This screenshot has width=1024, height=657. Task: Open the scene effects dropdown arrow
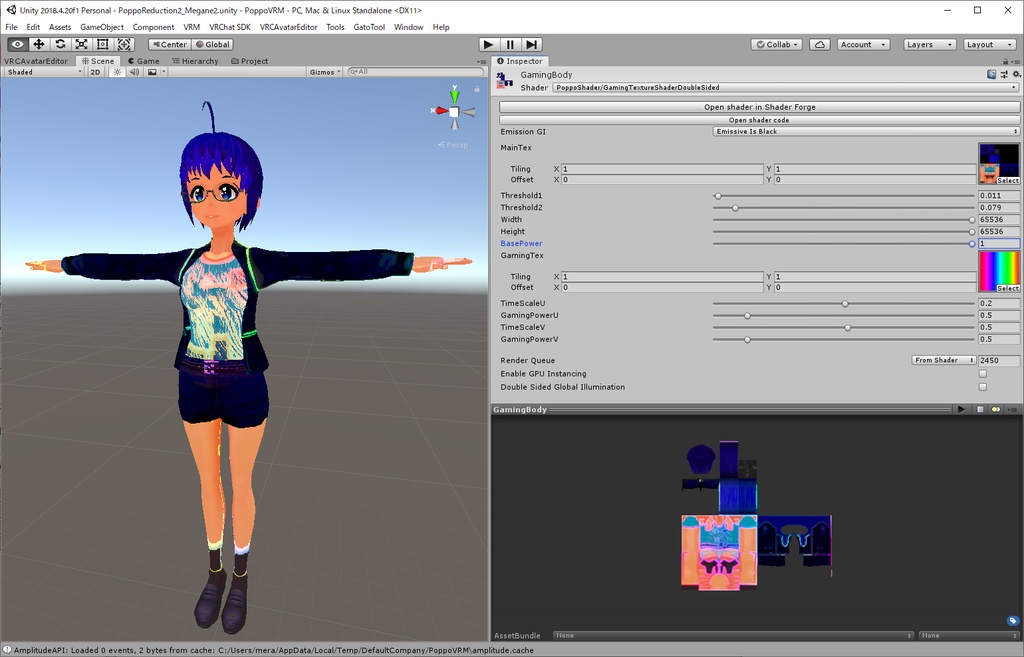[x=163, y=72]
